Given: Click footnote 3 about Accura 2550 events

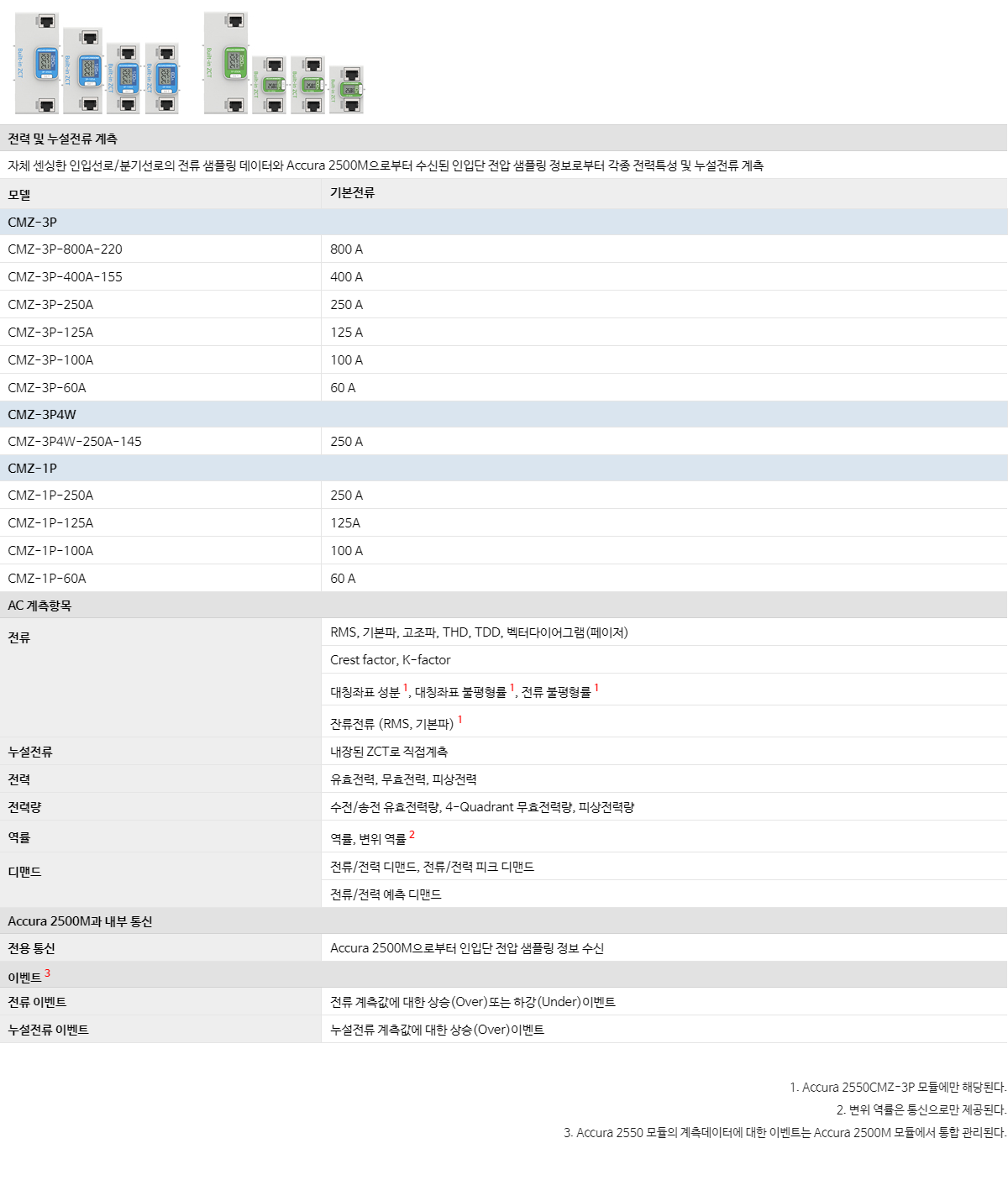Looking at the screenshot, I should point(785,1133).
